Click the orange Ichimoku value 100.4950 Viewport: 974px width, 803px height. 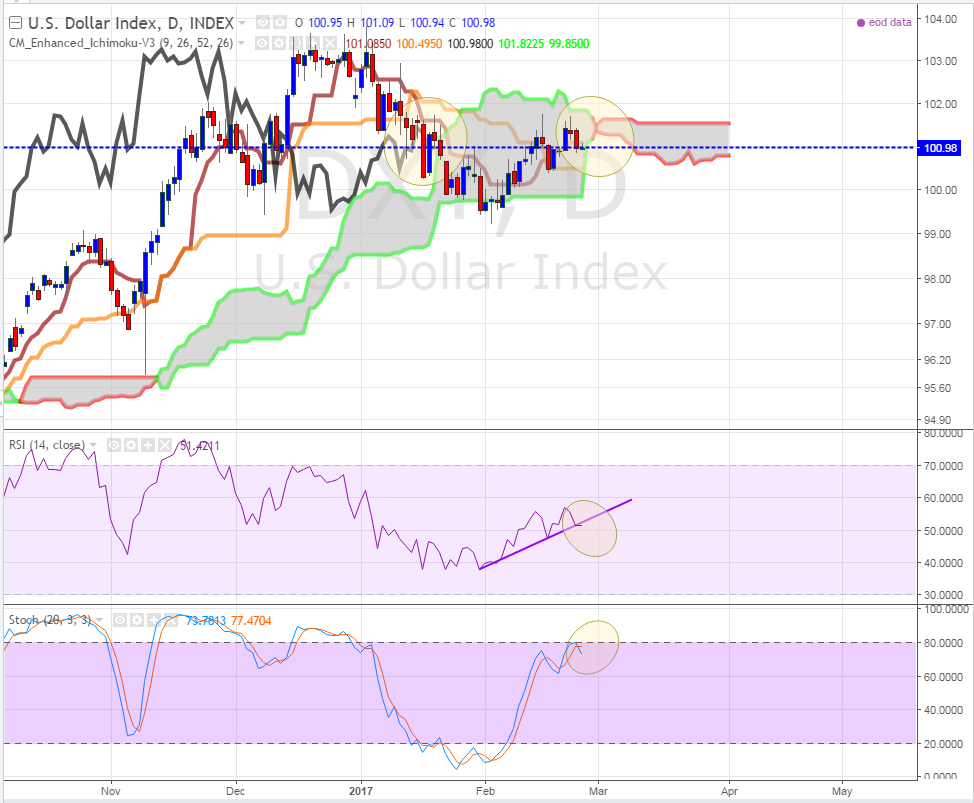(x=419, y=43)
